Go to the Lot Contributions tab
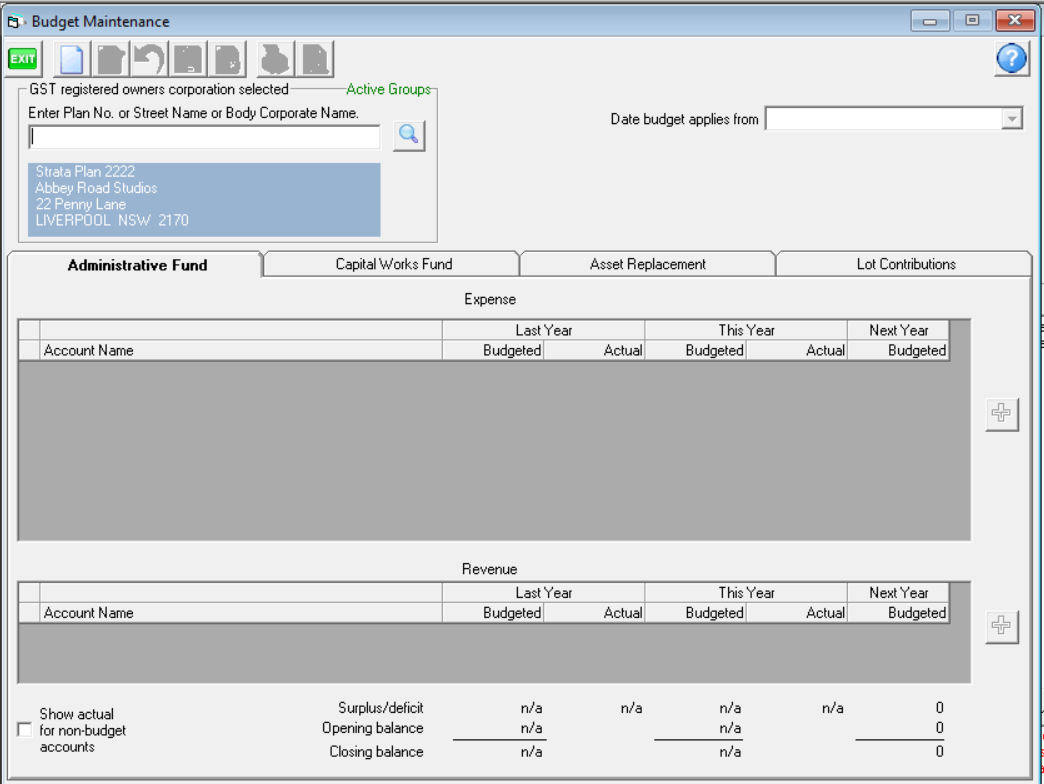The image size is (1044, 784). coord(905,264)
